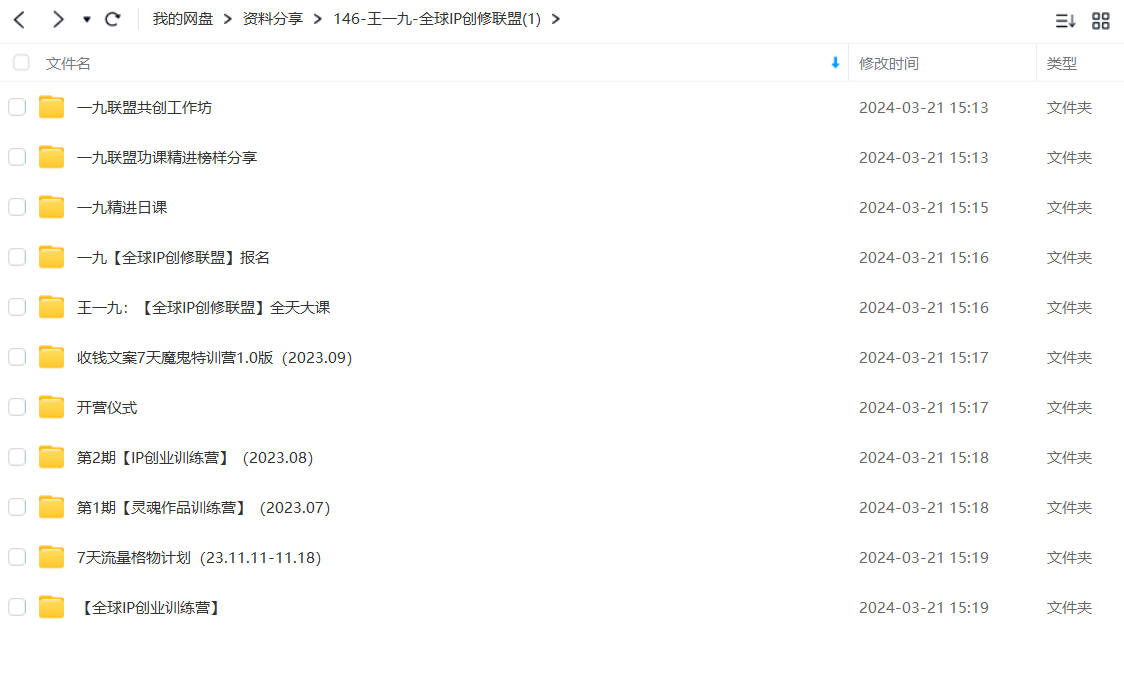
Task: Select checkbox for 王一九：全天大课 folder
Action: [17, 307]
